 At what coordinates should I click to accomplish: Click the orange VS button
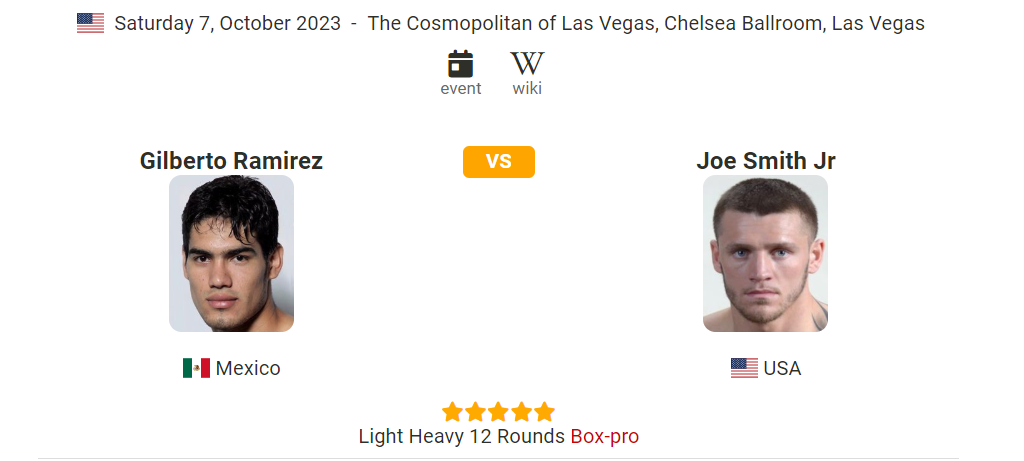[x=499, y=162]
